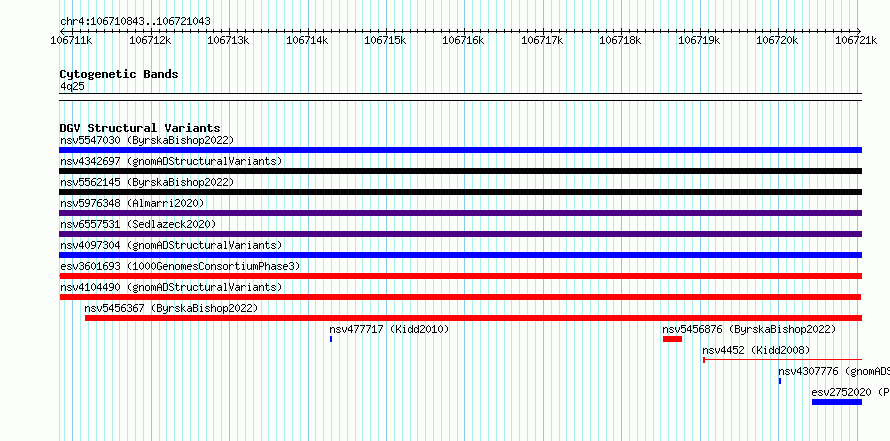Click the Cytogenetic Bands track title
Viewport: 890px width, 441px height.
(119, 74)
